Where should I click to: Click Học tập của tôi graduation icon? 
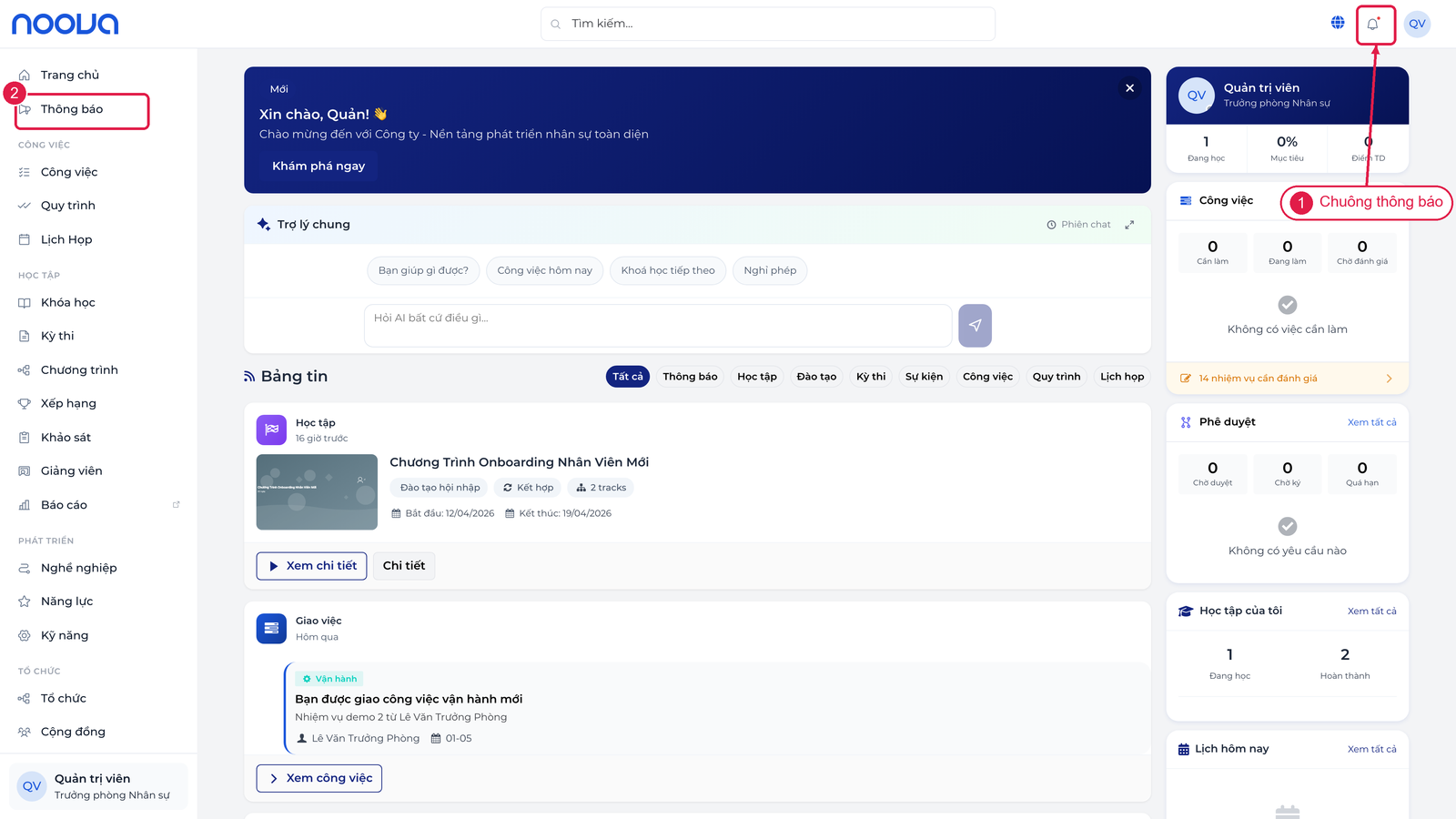pyautogui.click(x=1185, y=612)
